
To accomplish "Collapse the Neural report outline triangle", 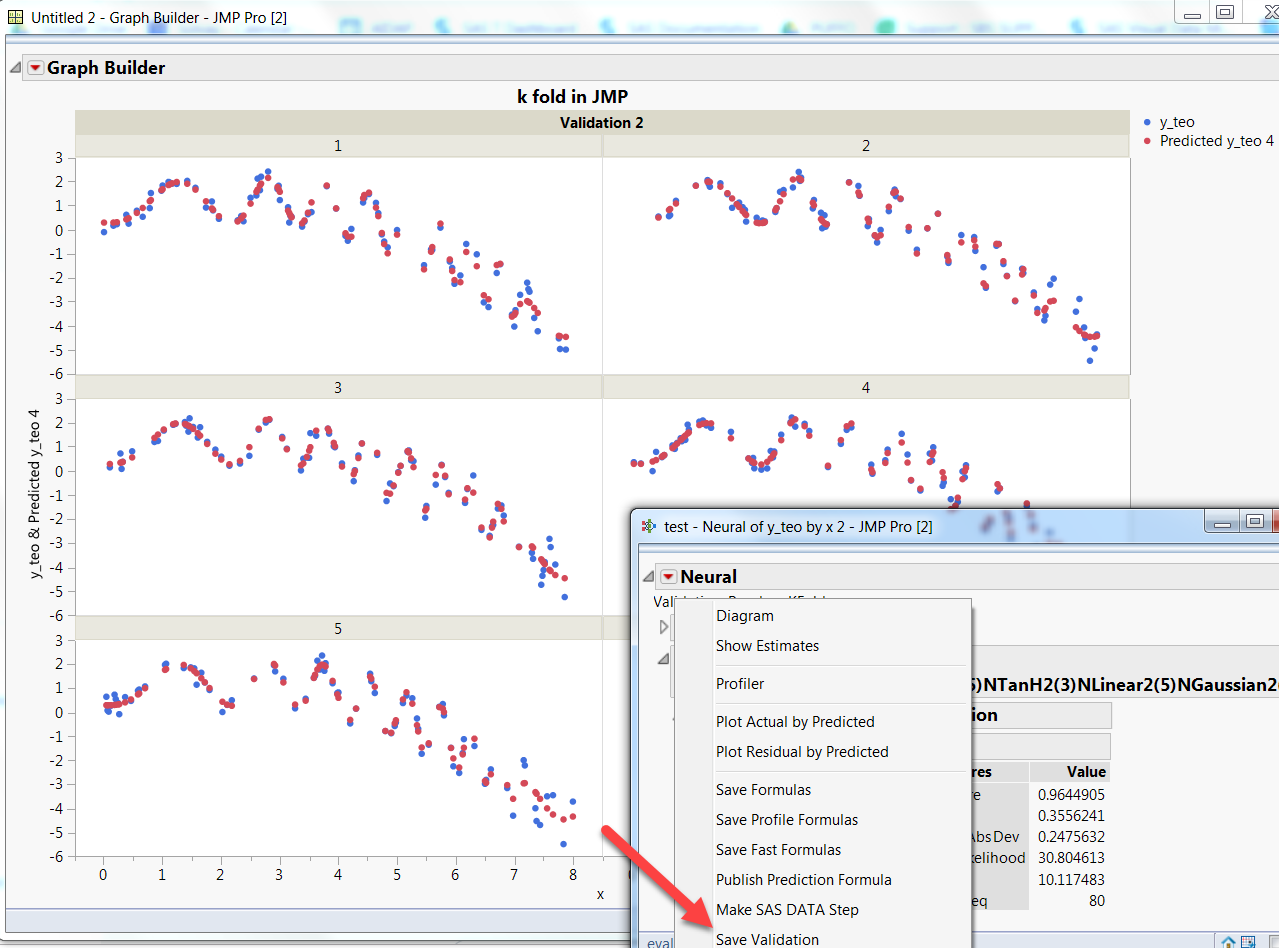I will click(x=648, y=575).
